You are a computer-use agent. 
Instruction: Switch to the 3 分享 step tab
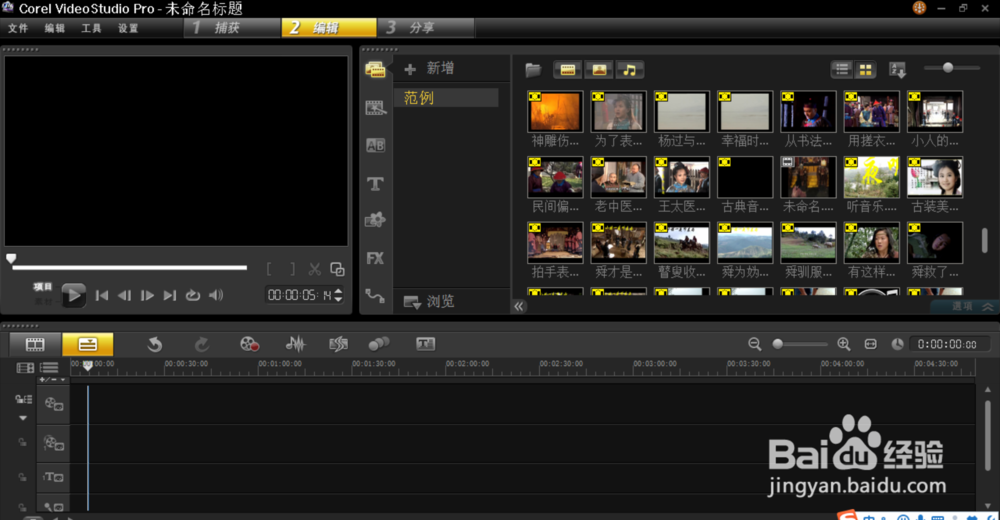426,27
